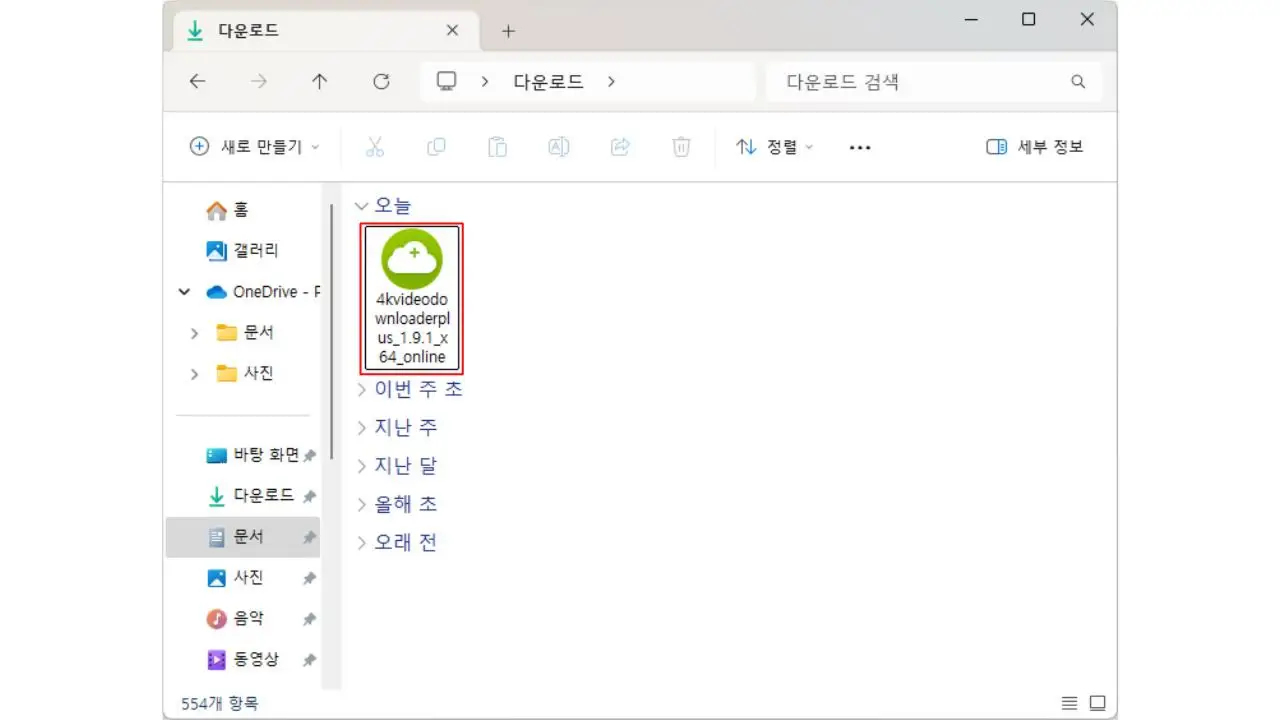Click the navigation pane scrollbar

[331, 330]
